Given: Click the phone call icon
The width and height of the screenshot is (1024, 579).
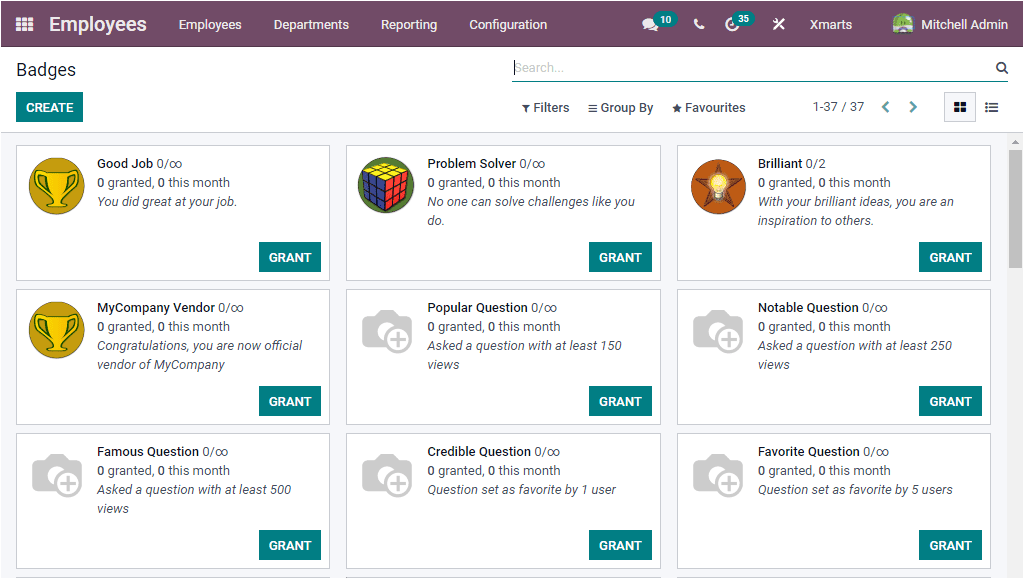Looking at the screenshot, I should click(699, 23).
